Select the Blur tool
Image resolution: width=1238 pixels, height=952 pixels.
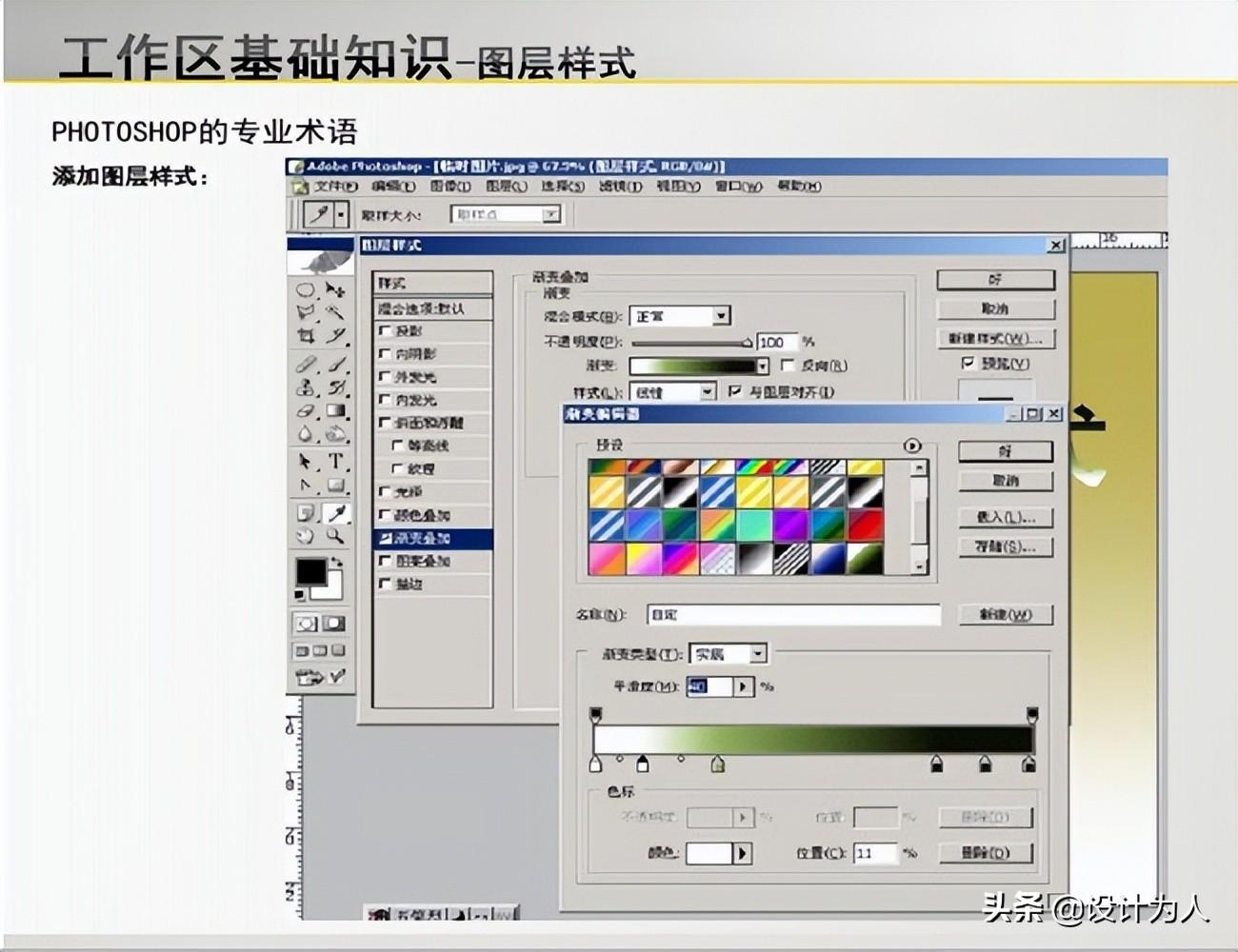click(x=306, y=434)
